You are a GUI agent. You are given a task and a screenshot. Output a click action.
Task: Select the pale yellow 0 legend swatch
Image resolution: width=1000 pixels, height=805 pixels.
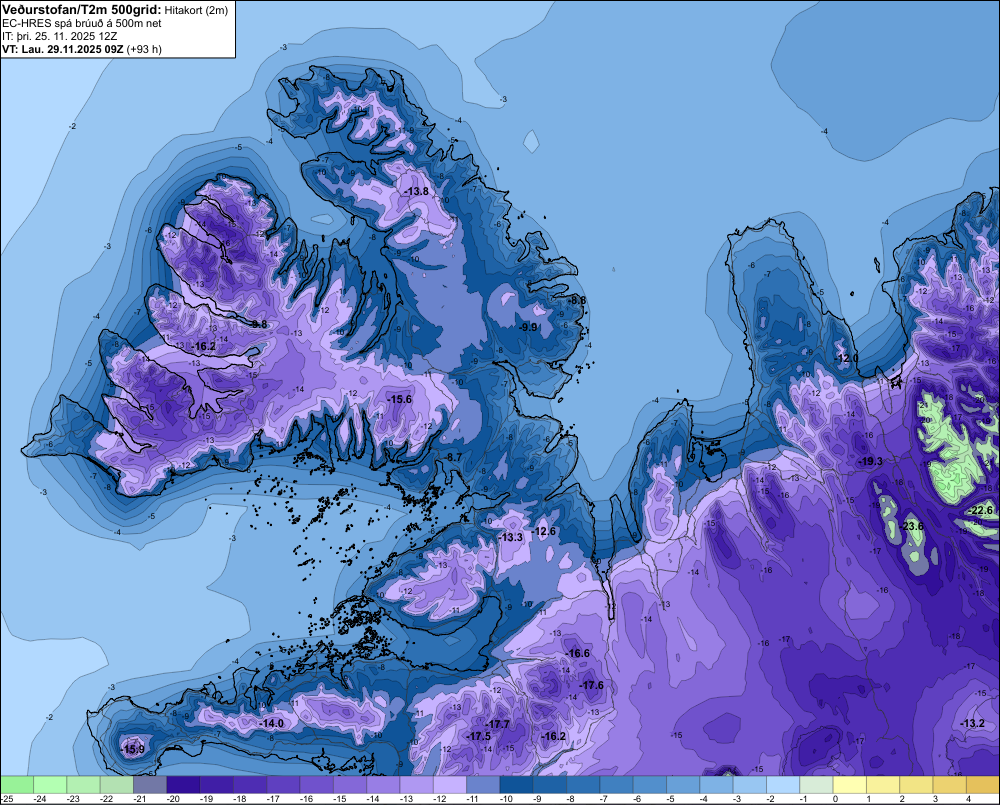[x=849, y=784]
